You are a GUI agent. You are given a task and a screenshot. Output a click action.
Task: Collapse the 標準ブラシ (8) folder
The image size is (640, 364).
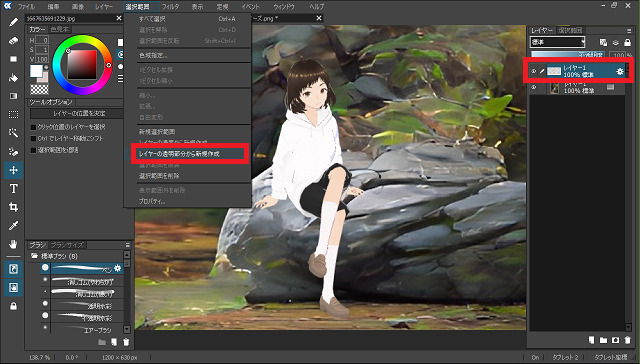click(x=34, y=256)
